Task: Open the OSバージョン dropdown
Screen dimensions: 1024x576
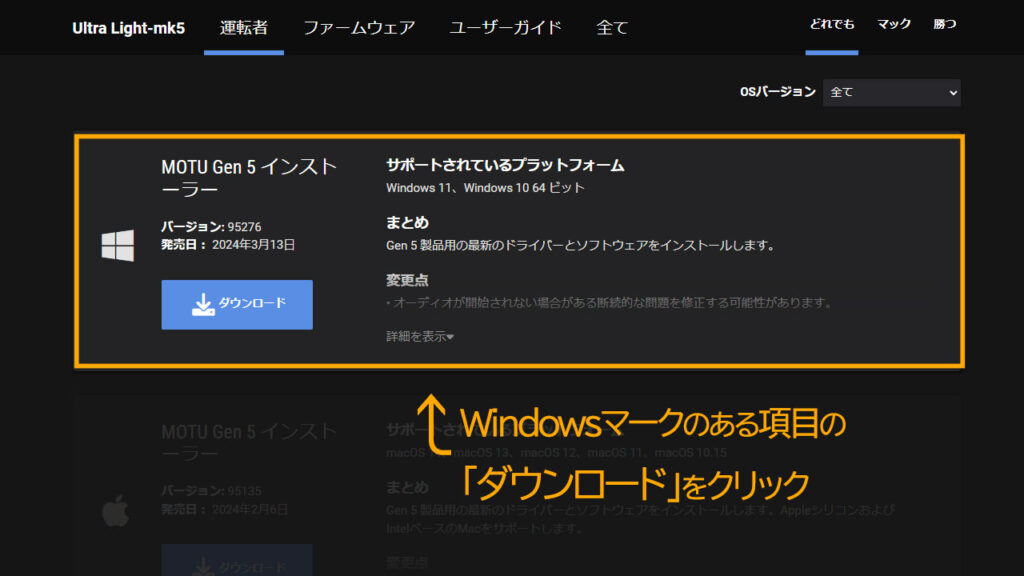Action: [891, 93]
